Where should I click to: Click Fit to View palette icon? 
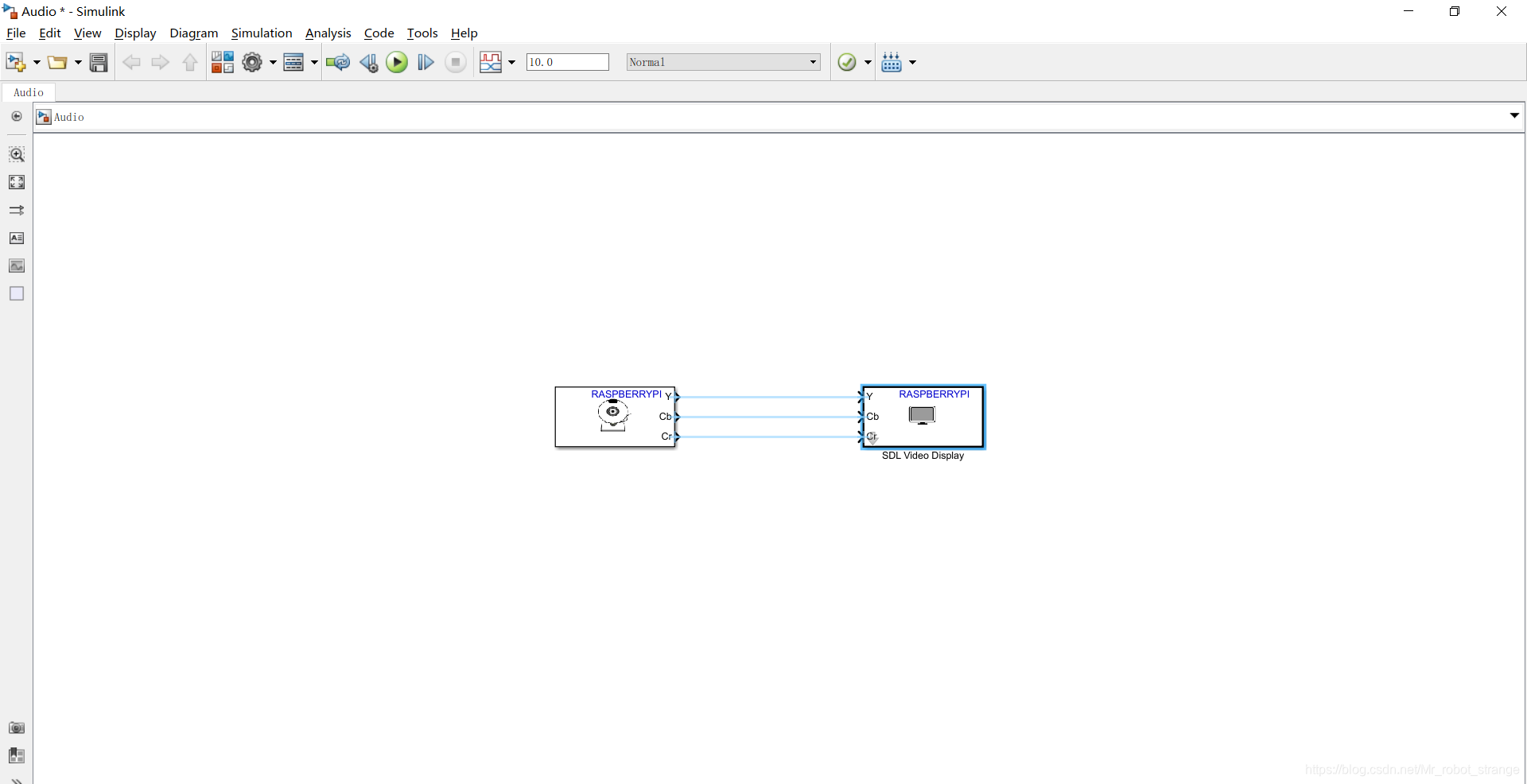coord(17,182)
